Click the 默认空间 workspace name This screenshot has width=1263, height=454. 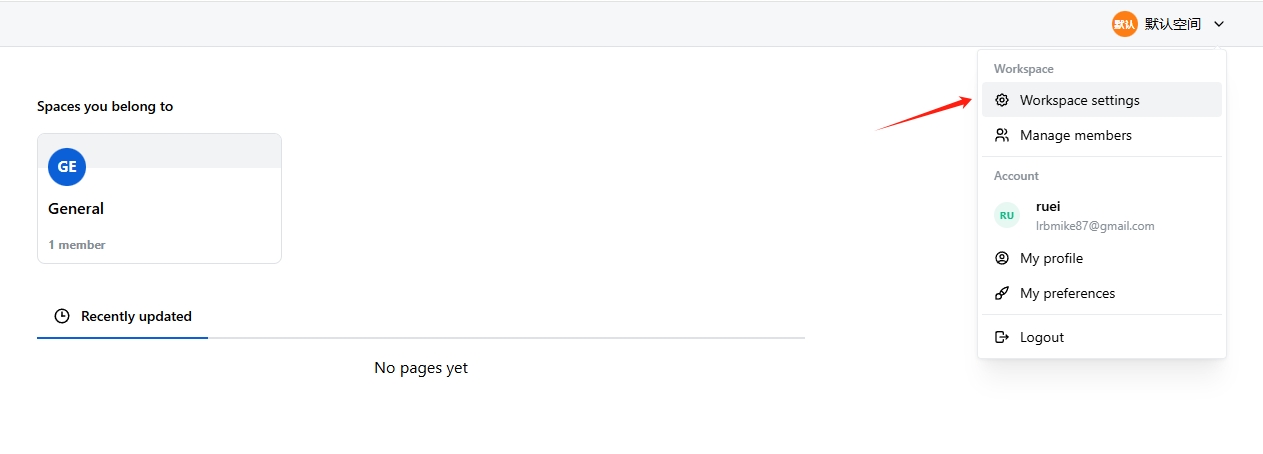pos(1172,24)
